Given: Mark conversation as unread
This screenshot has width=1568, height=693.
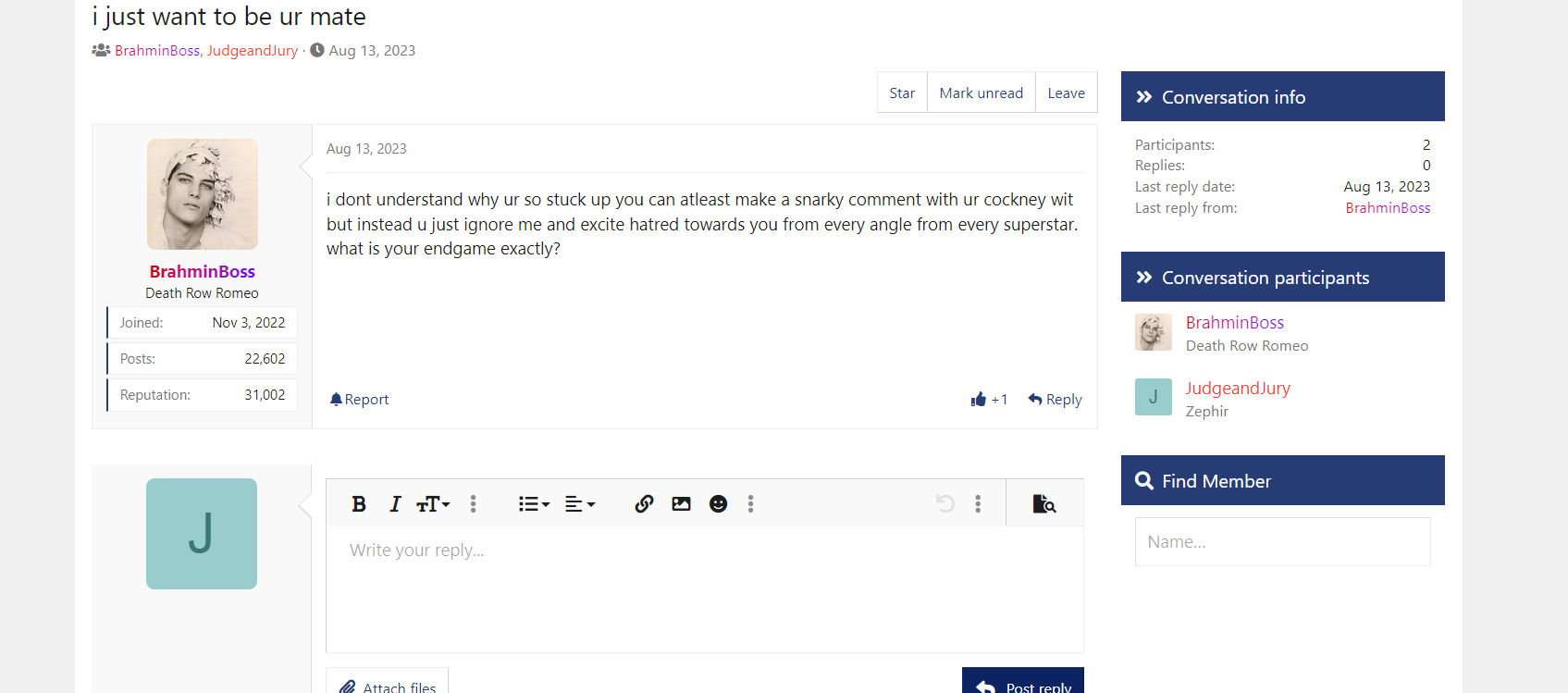Looking at the screenshot, I should coord(981,93).
